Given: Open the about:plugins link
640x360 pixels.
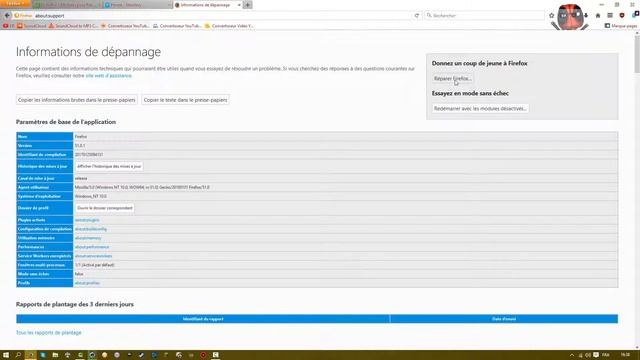Looking at the screenshot, I should pyautogui.click(x=87, y=220).
